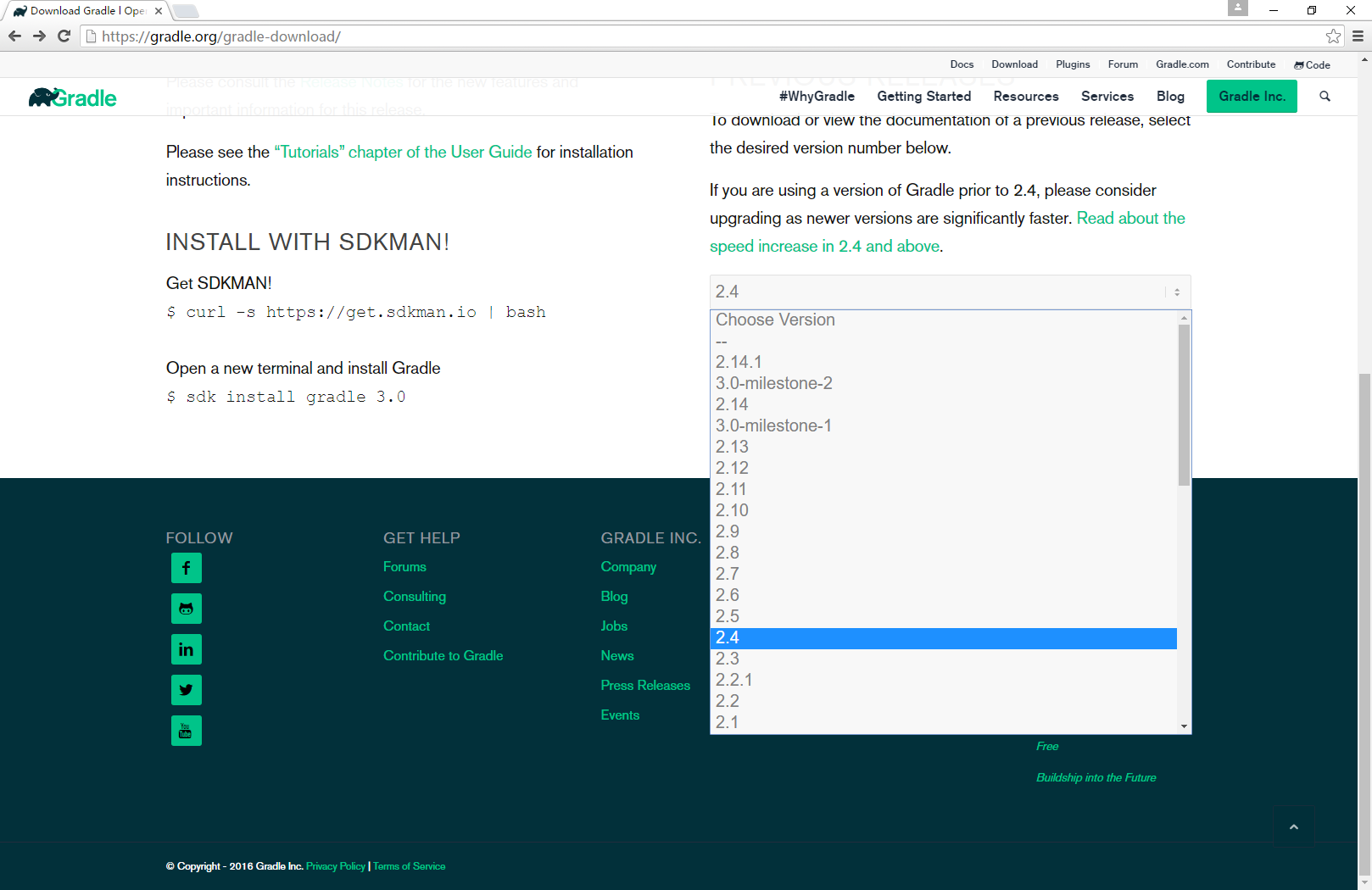Close the Download Gradle browser tab
The width and height of the screenshot is (1372, 890).
[x=159, y=11]
